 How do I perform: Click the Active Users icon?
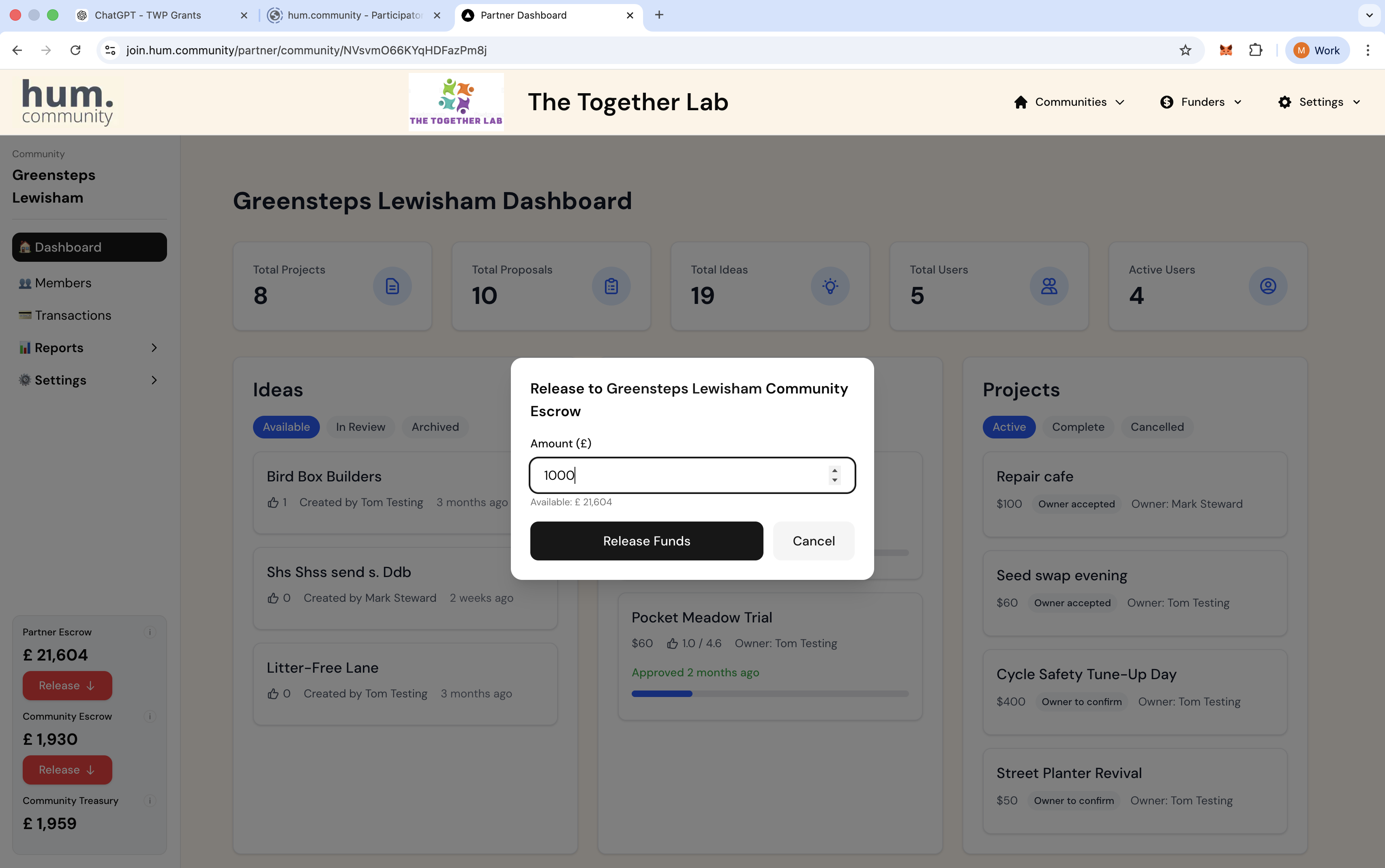click(x=1268, y=285)
